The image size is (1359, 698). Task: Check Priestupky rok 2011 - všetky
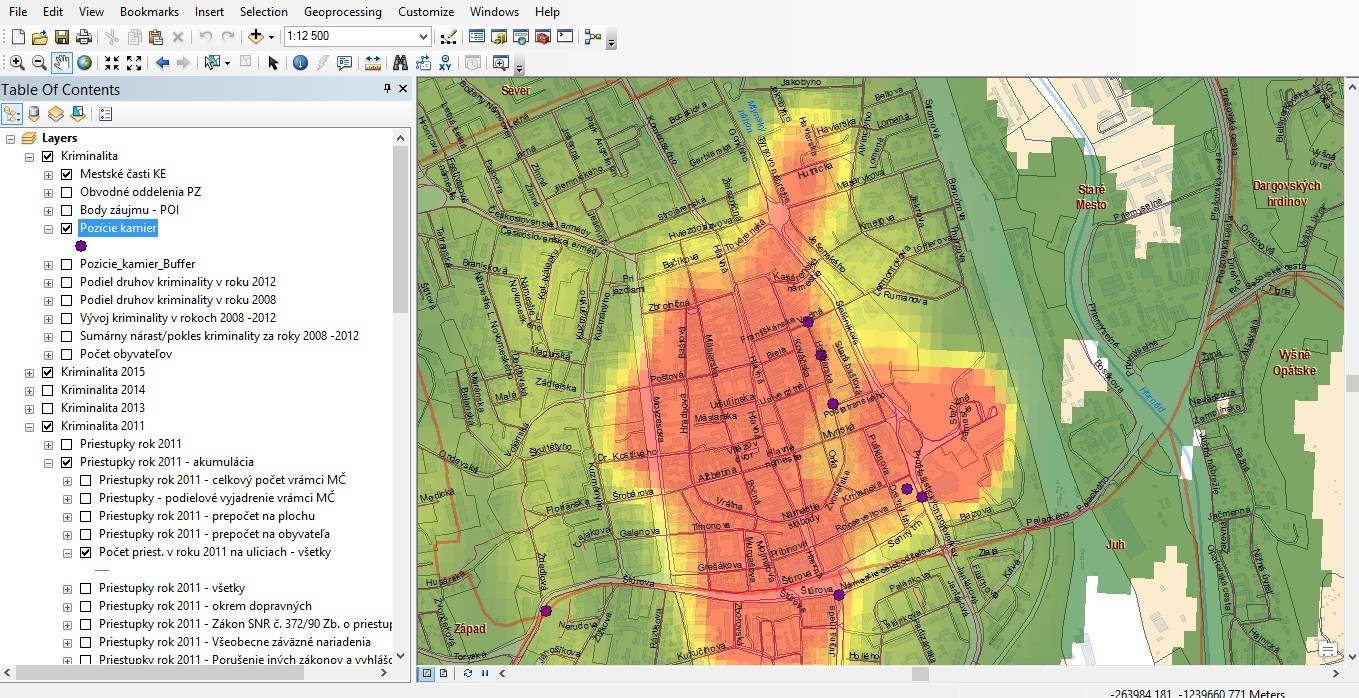tap(85, 588)
